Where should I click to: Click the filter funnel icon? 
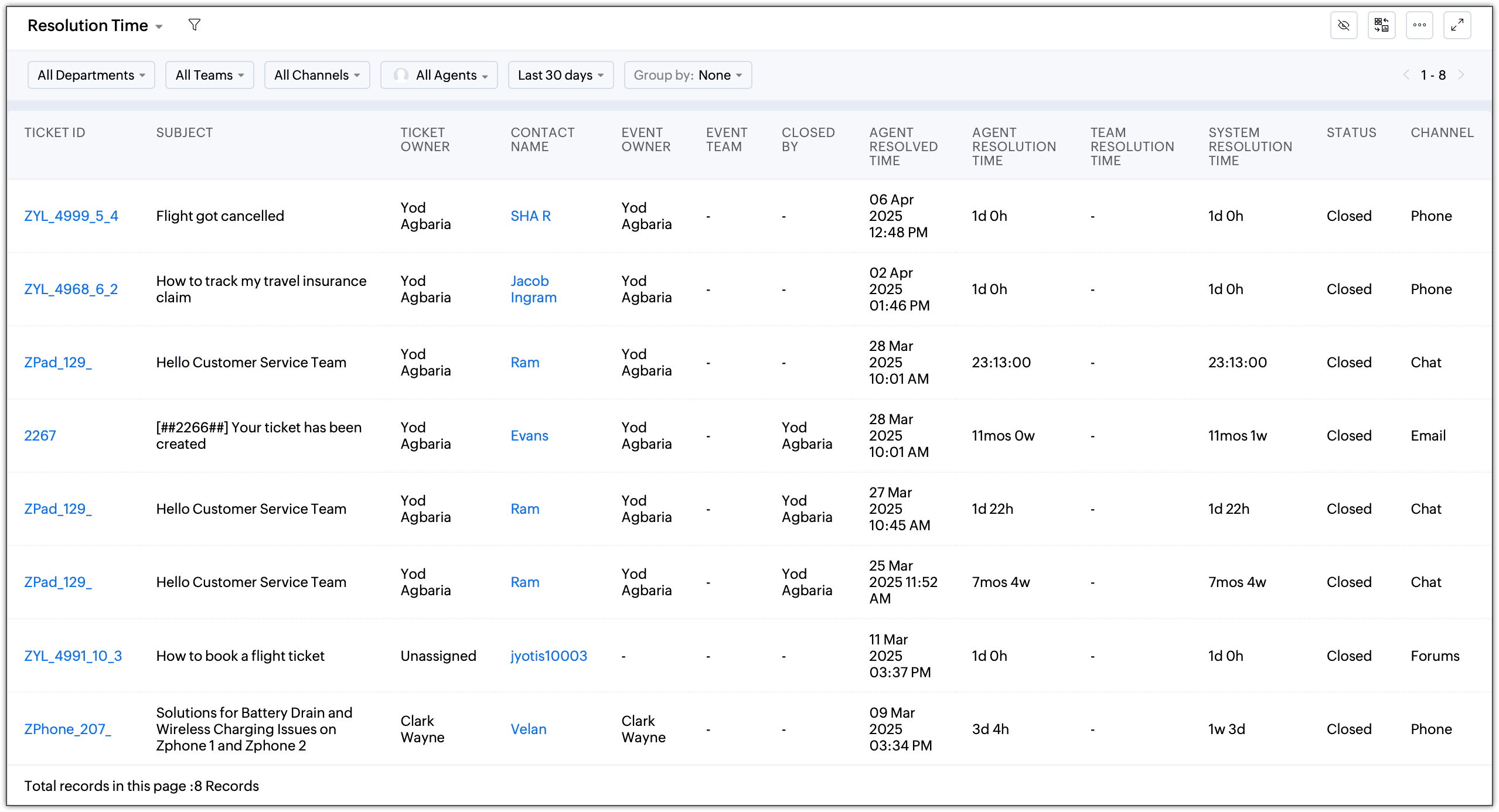pos(195,25)
